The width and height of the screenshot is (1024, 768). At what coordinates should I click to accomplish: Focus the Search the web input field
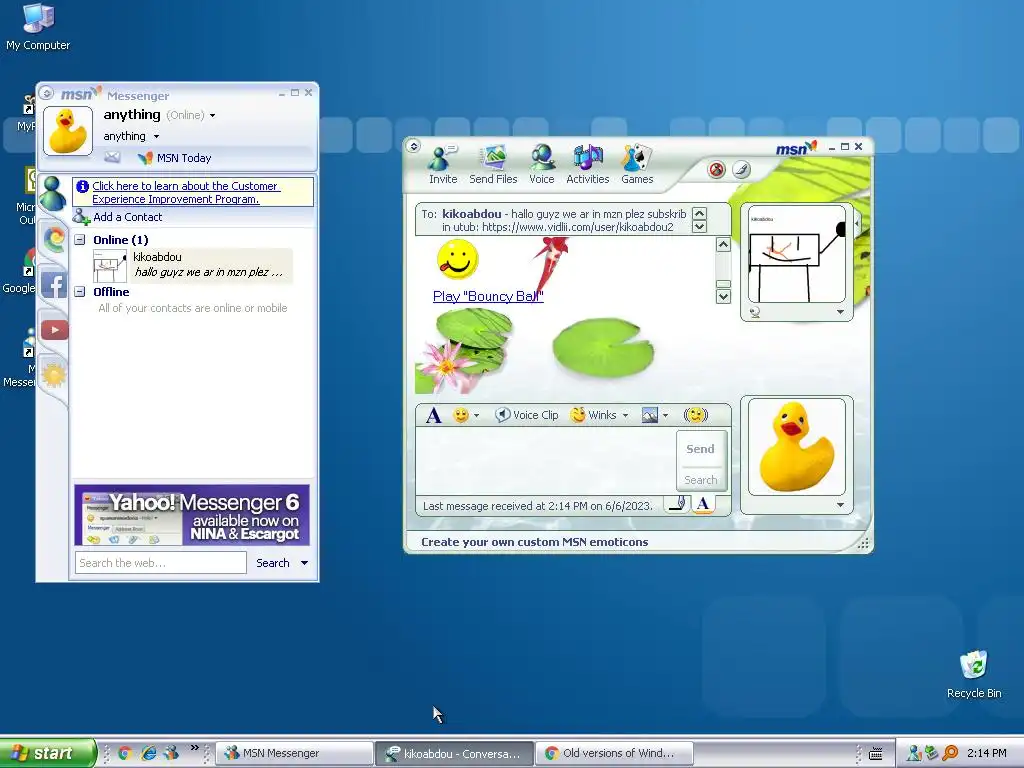161,563
